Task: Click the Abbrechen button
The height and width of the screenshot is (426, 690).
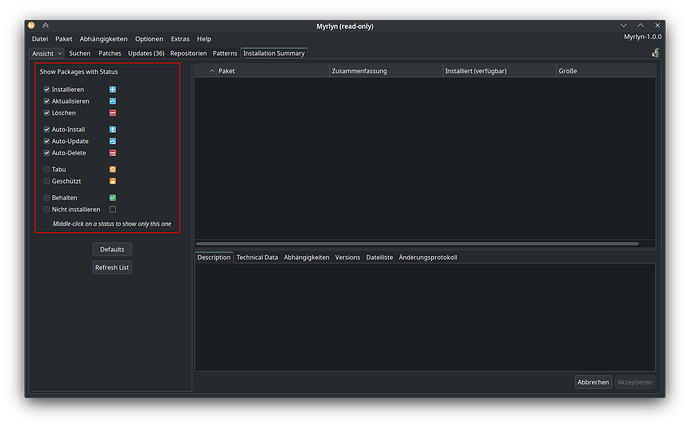Action: click(x=593, y=382)
